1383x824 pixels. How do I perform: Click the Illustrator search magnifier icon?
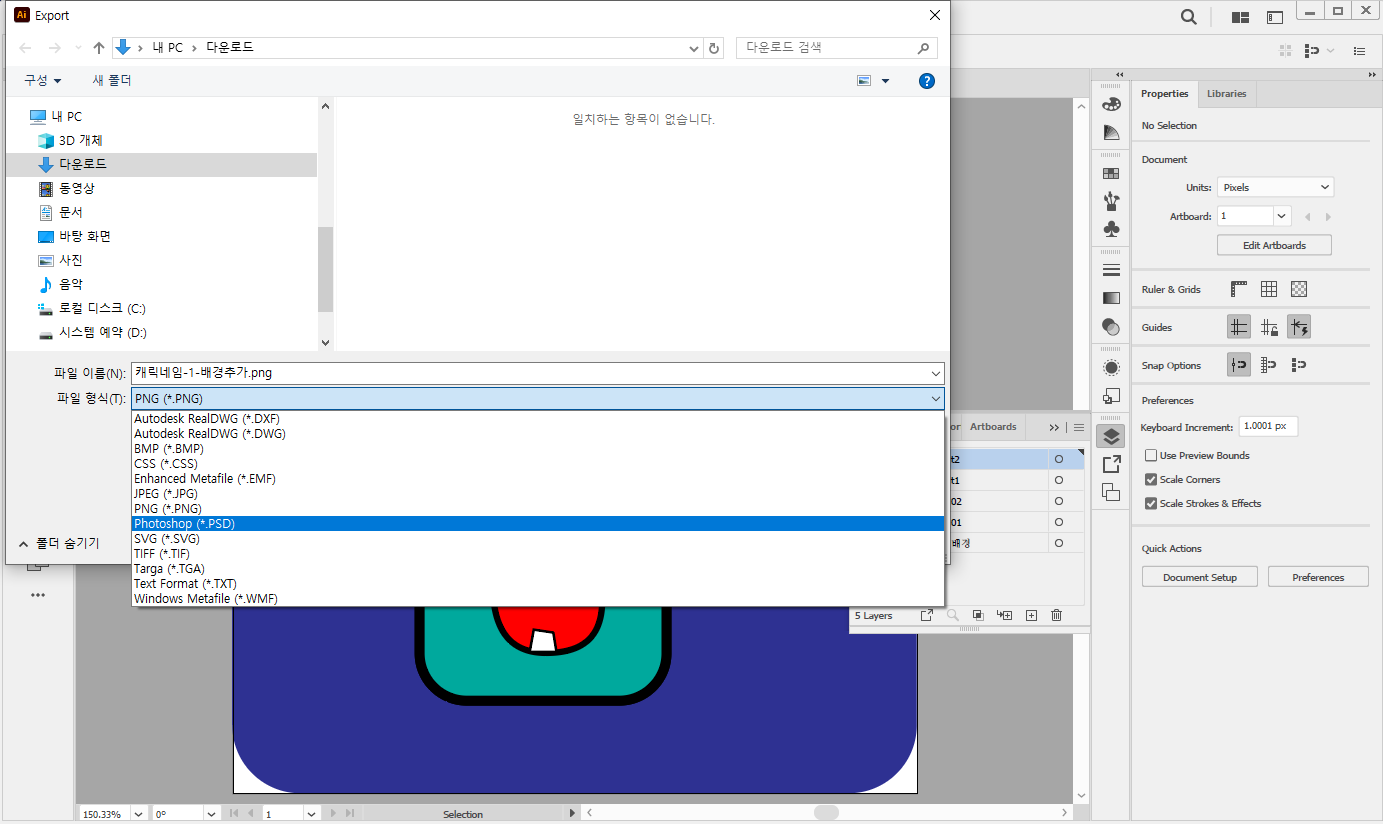tap(1188, 17)
